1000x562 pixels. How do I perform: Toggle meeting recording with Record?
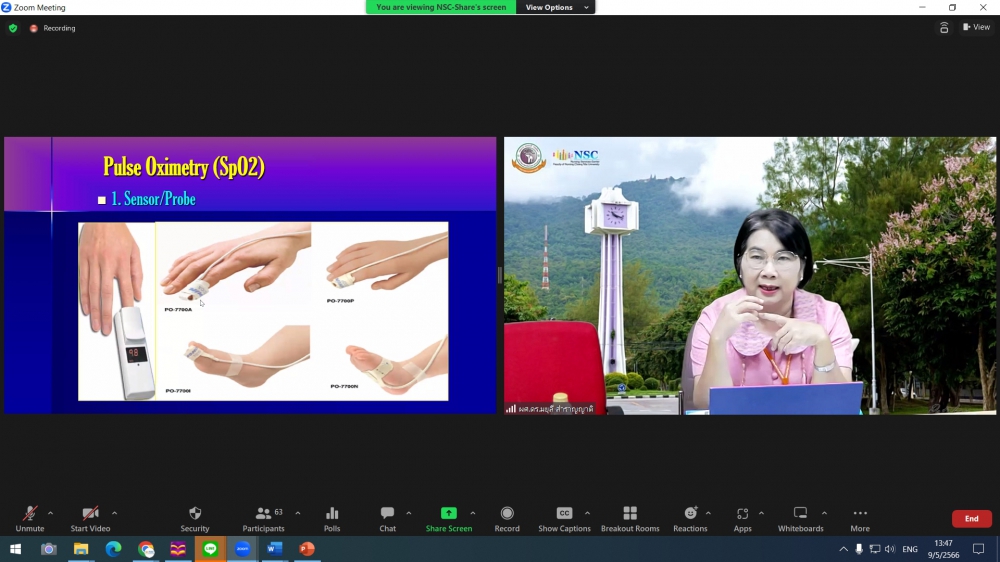[507, 518]
